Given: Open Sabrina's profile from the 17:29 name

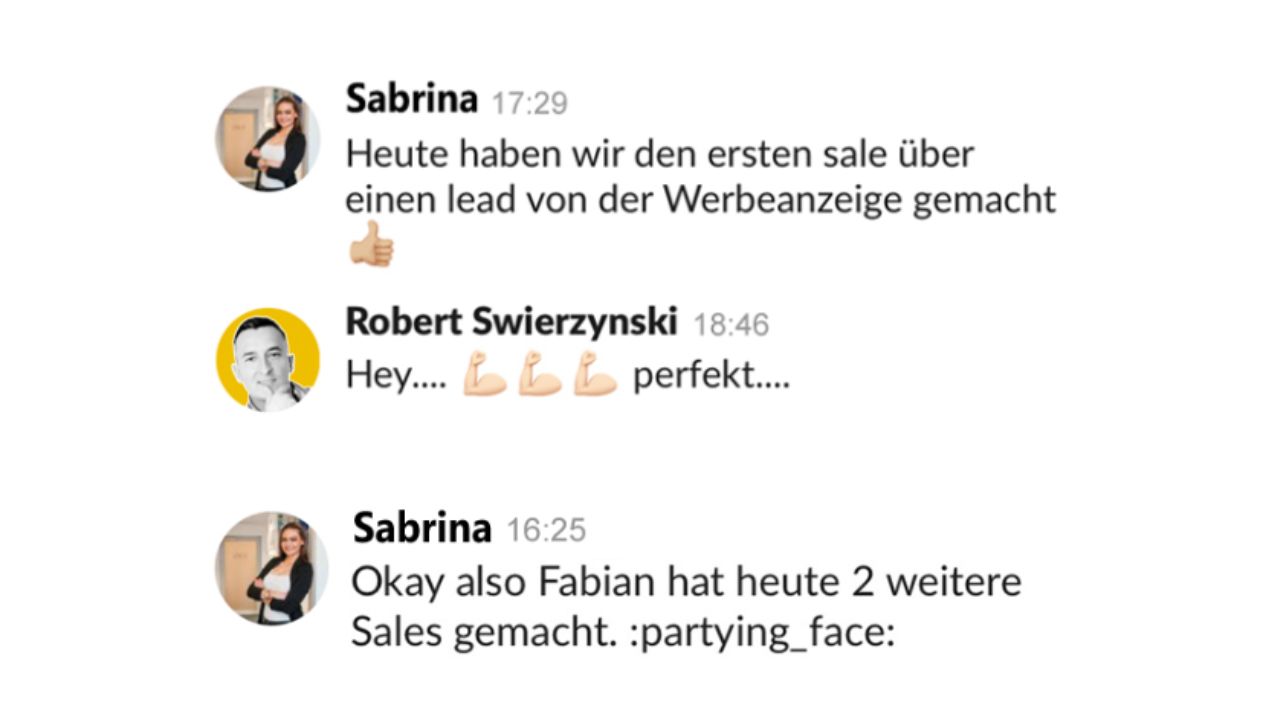Looking at the screenshot, I should (x=411, y=99).
